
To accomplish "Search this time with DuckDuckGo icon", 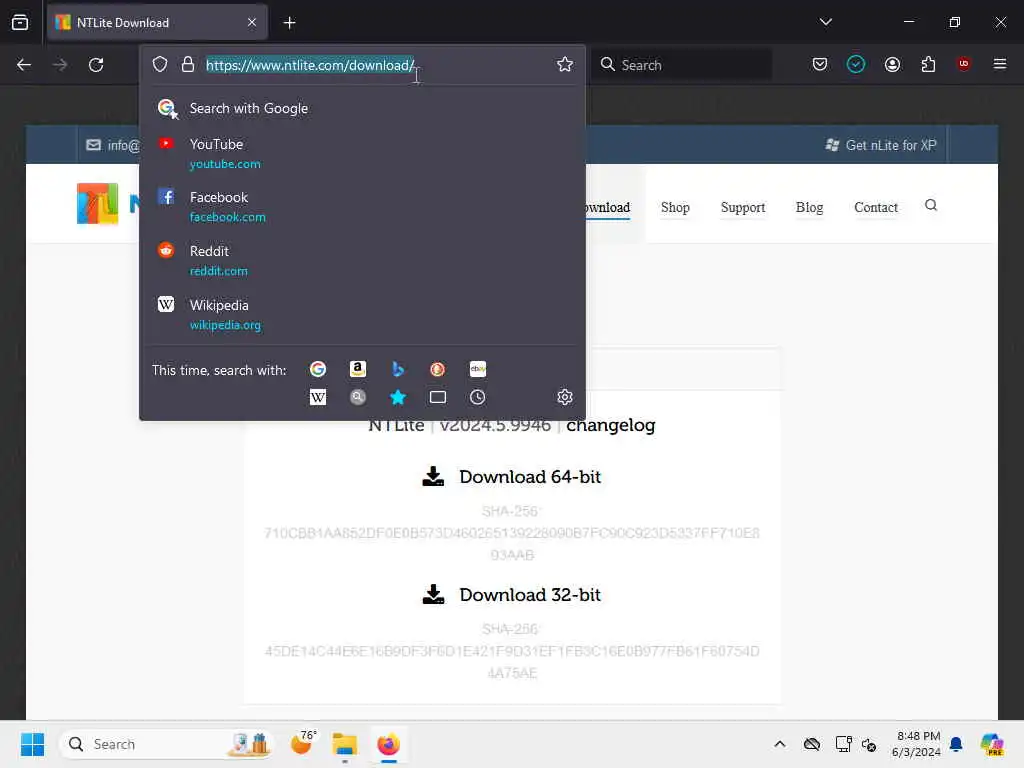I will pos(438,370).
